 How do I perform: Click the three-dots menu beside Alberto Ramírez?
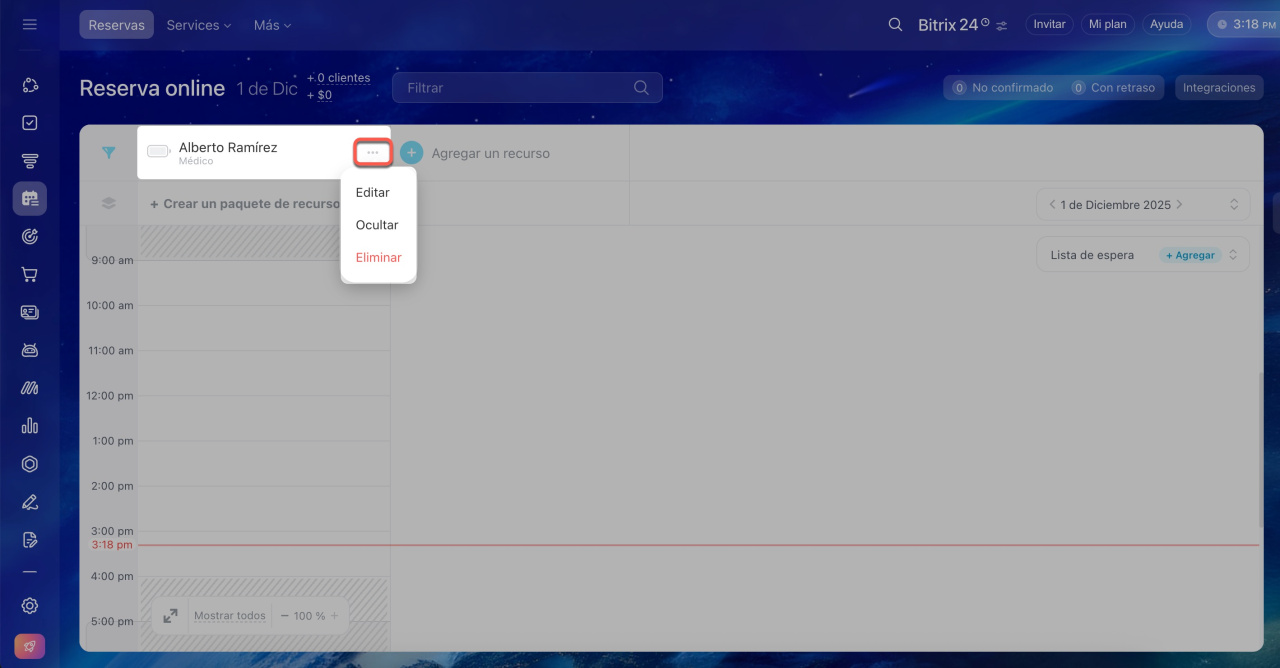click(x=372, y=153)
